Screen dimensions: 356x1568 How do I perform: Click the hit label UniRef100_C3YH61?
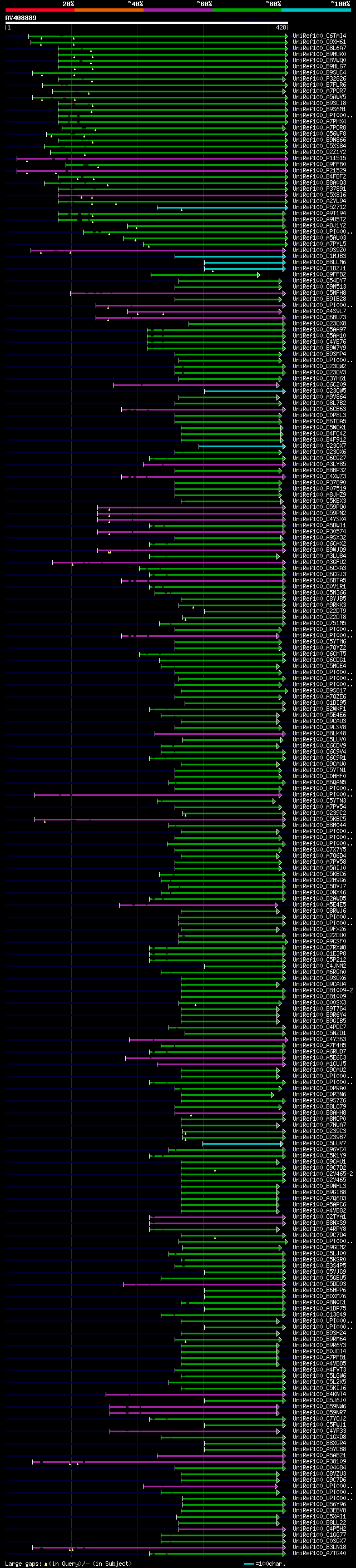(319, 379)
